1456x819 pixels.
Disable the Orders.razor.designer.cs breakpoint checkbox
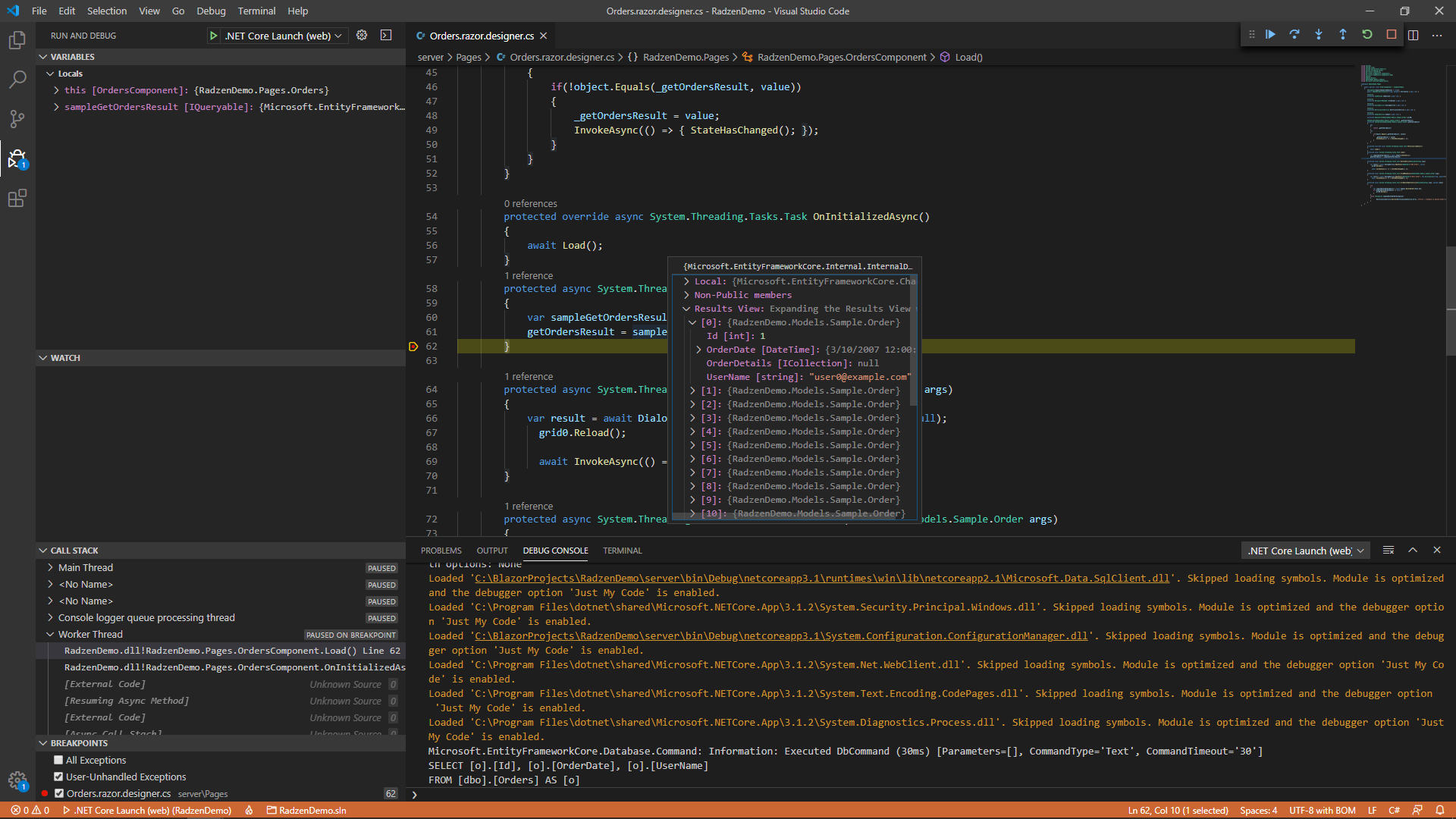pos(58,793)
